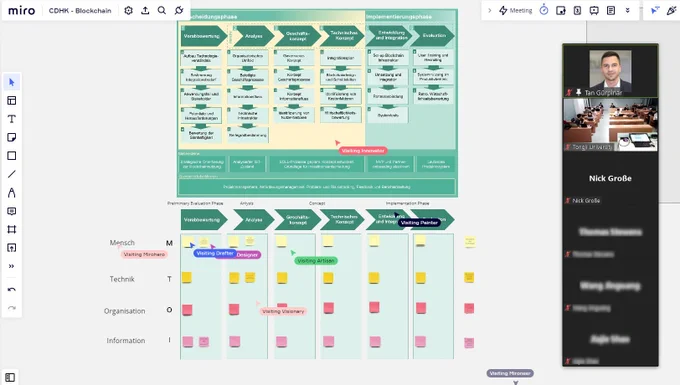Search the board
680x385 pixels.
tap(162, 10)
